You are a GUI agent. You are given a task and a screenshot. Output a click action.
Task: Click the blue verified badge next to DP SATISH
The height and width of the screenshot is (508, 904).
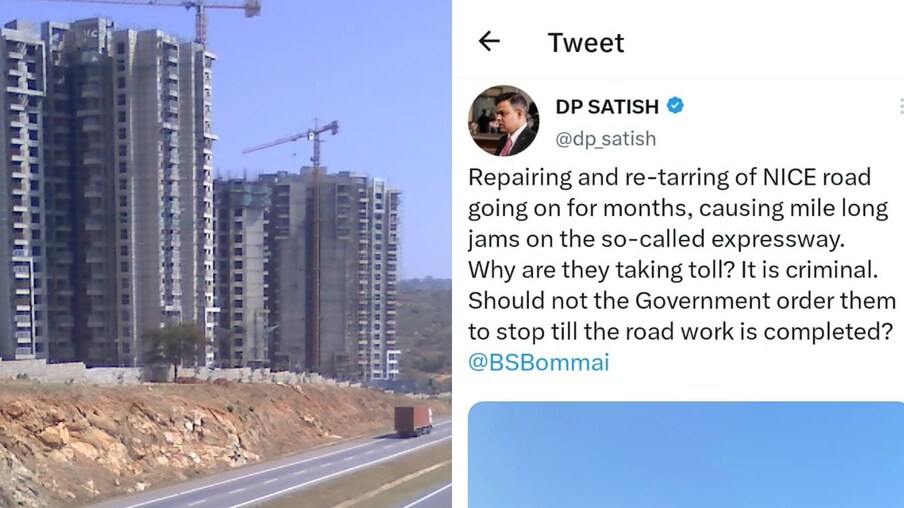(675, 106)
